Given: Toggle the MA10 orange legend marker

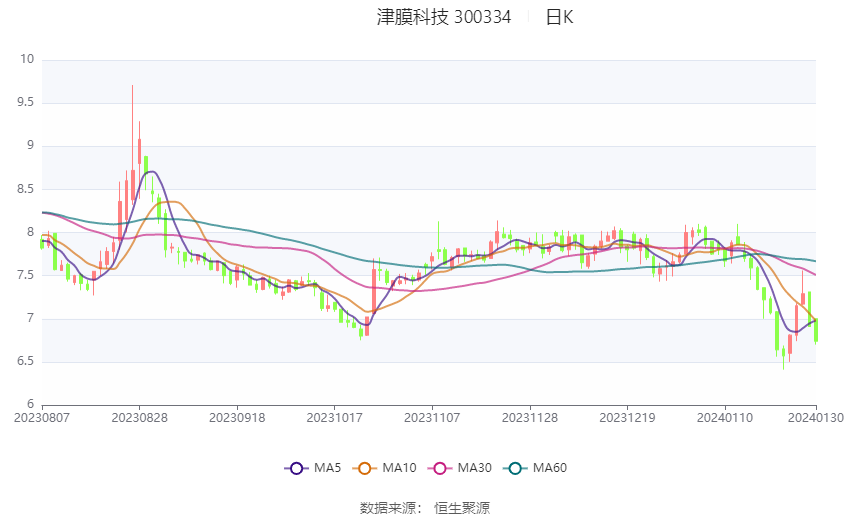Looking at the screenshot, I should [364, 468].
